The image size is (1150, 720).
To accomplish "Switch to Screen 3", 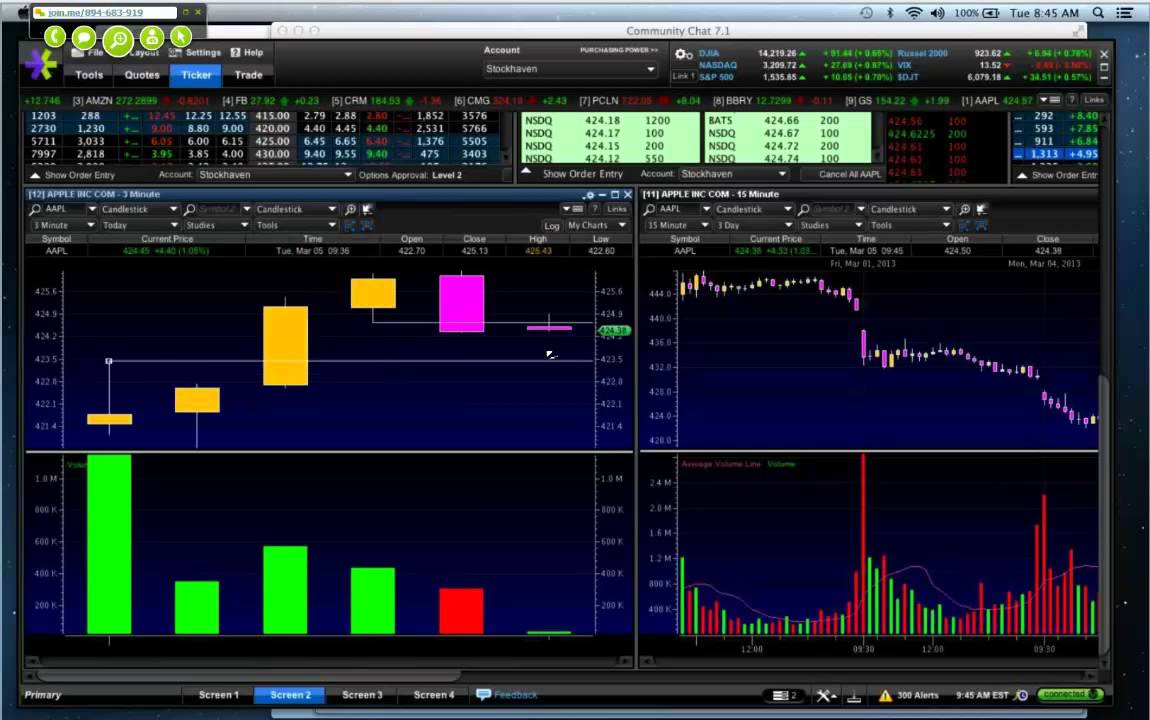I will point(362,695).
